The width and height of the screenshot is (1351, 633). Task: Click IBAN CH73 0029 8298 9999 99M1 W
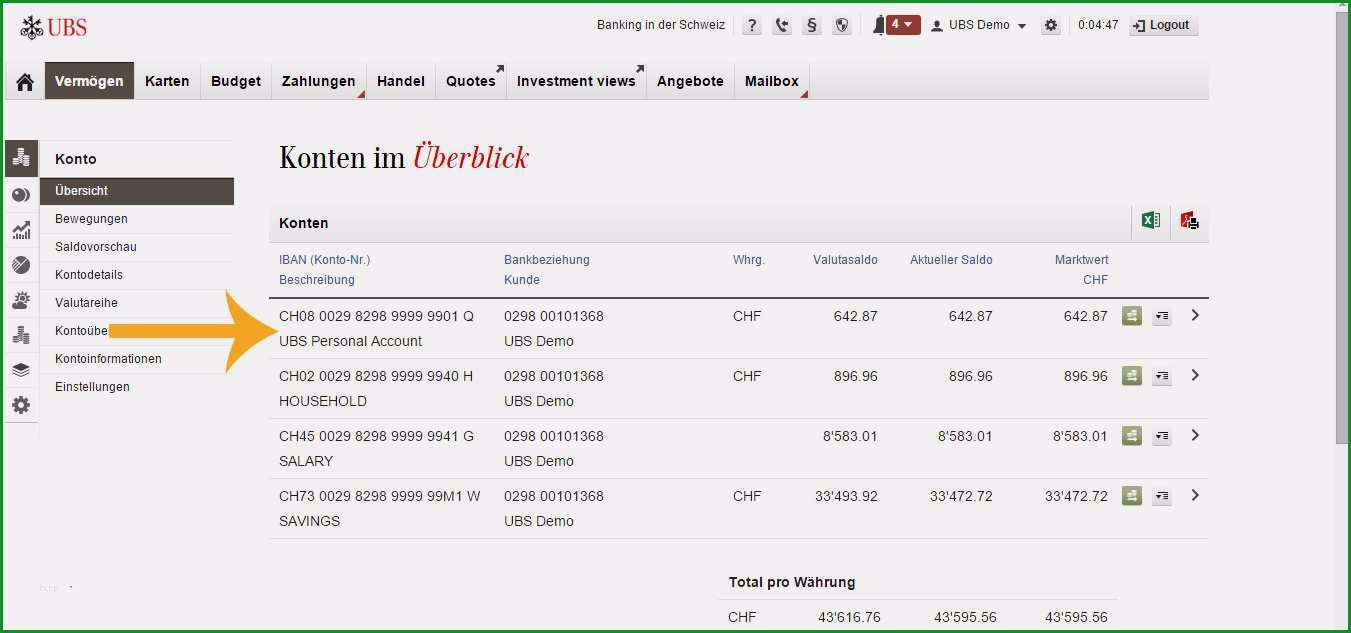[380, 496]
